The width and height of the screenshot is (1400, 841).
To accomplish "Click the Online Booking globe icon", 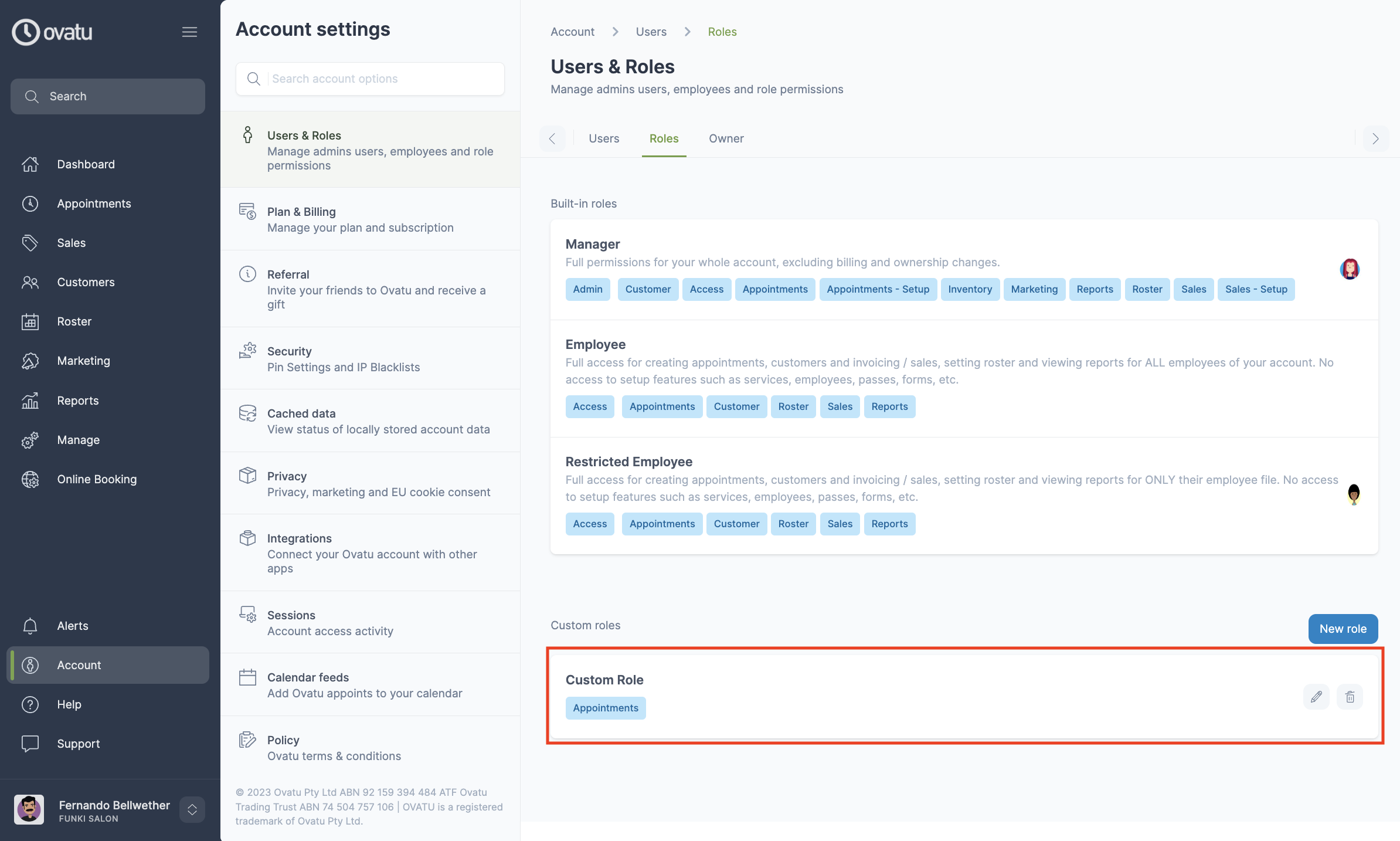I will tap(30, 479).
